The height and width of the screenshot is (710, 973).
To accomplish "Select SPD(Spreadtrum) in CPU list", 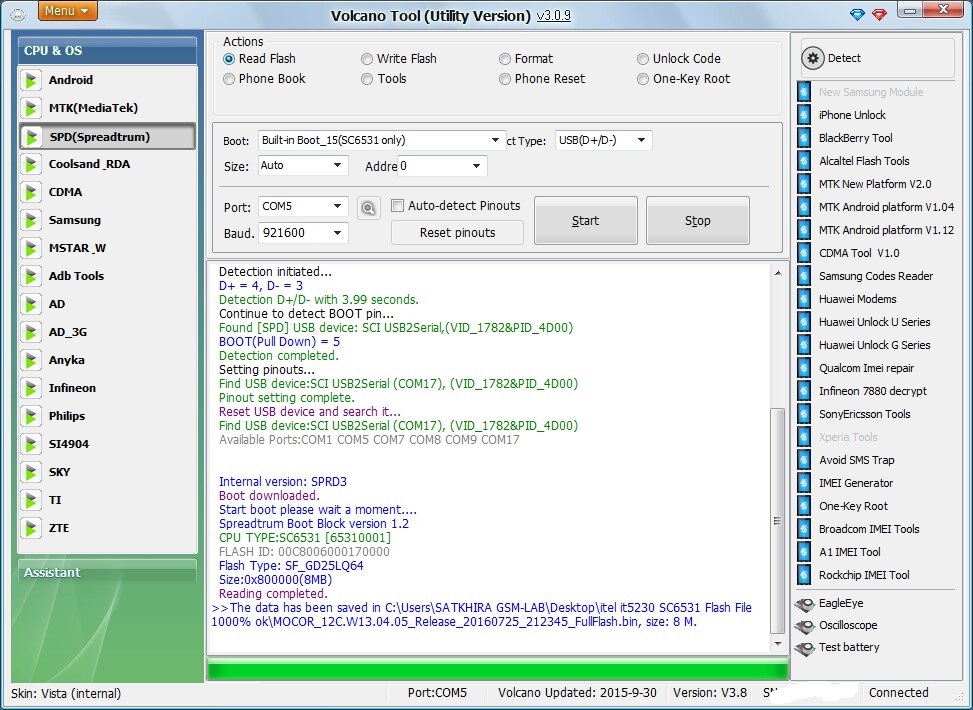I will [107, 137].
